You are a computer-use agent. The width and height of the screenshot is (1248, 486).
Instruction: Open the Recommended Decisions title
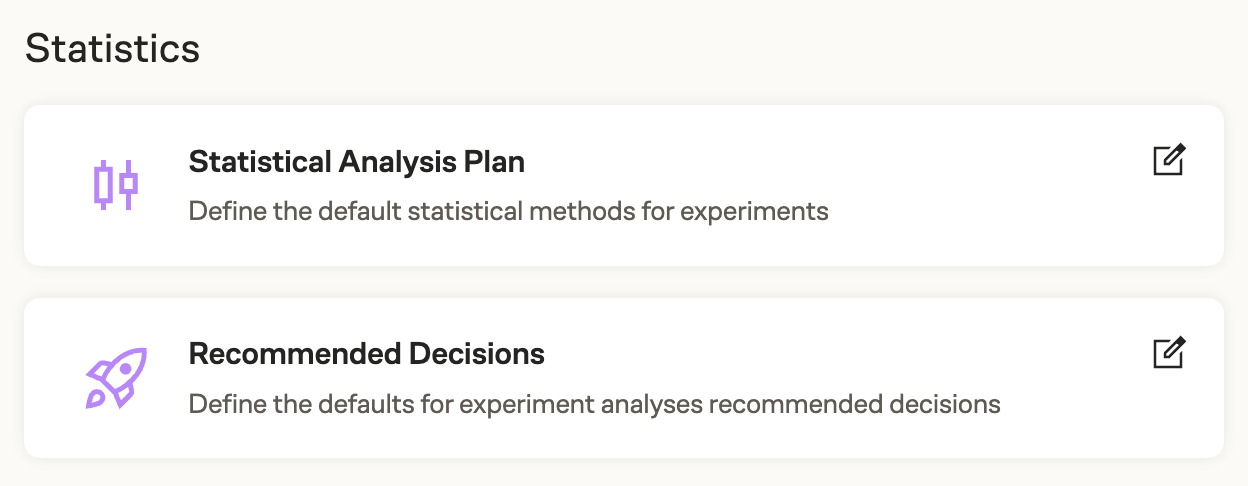[x=366, y=353]
